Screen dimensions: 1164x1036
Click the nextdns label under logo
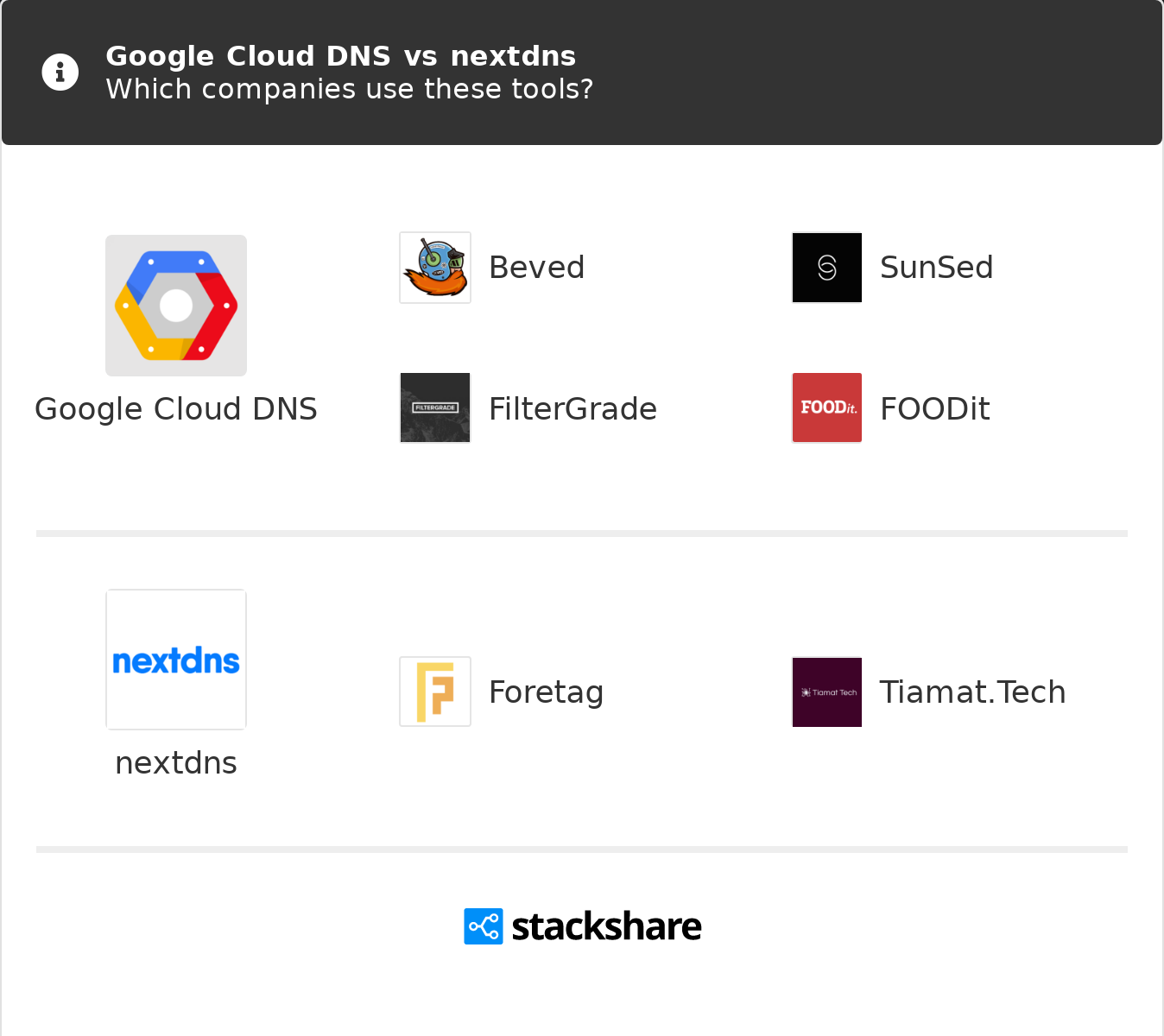[x=176, y=763]
